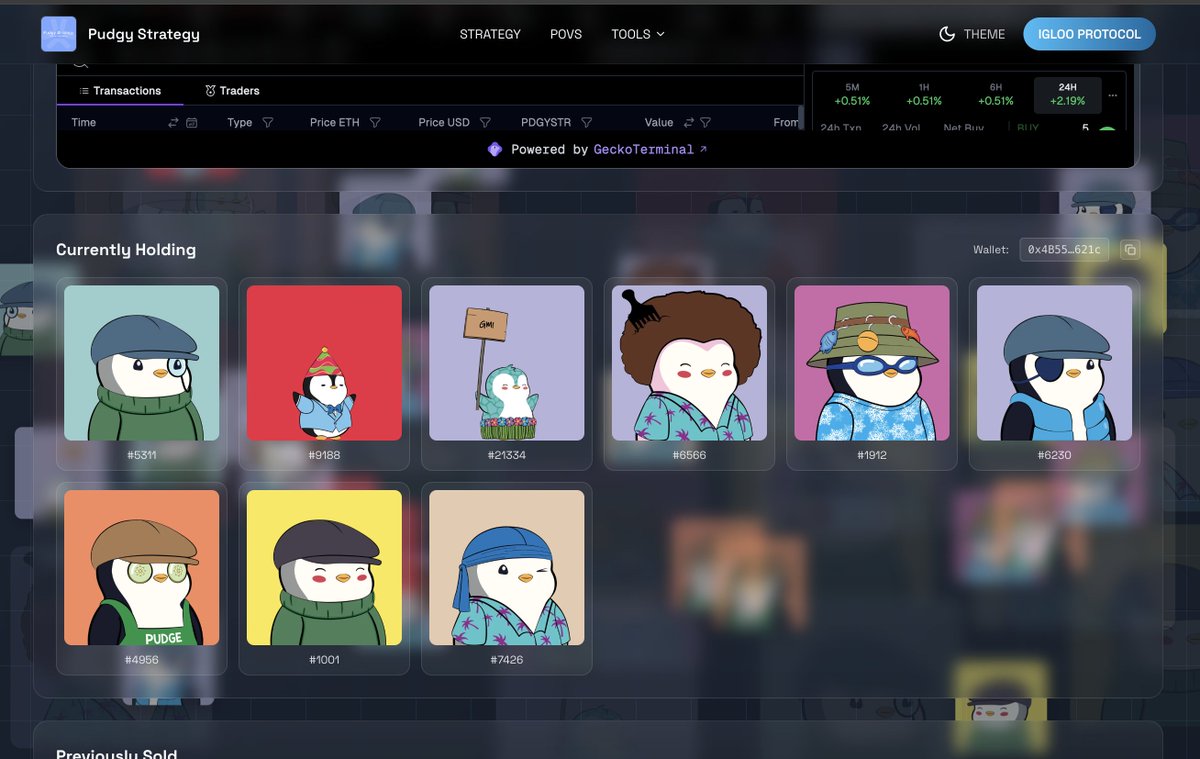Click the #5311 label
1200x759 pixels.
point(142,455)
